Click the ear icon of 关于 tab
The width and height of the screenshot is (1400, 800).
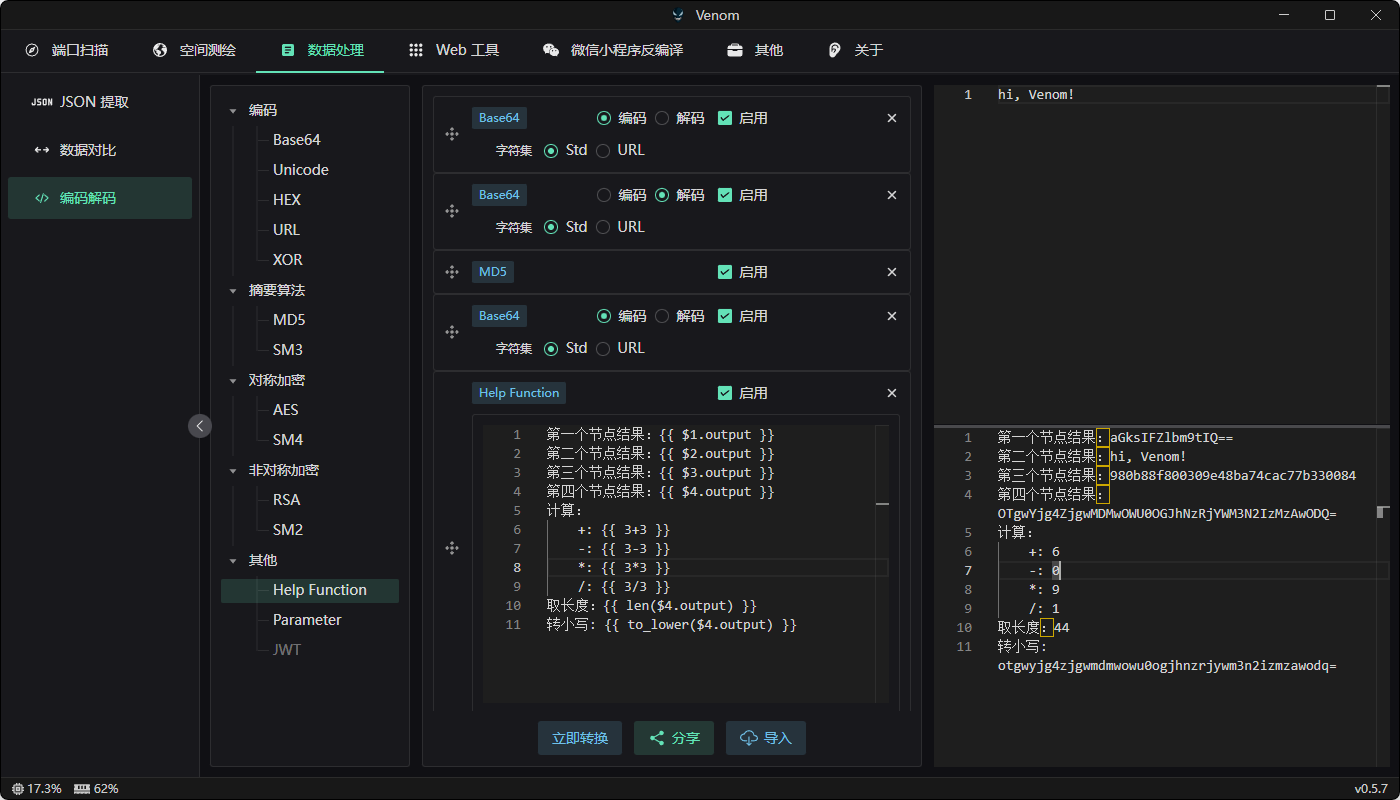pyautogui.click(x=835, y=50)
